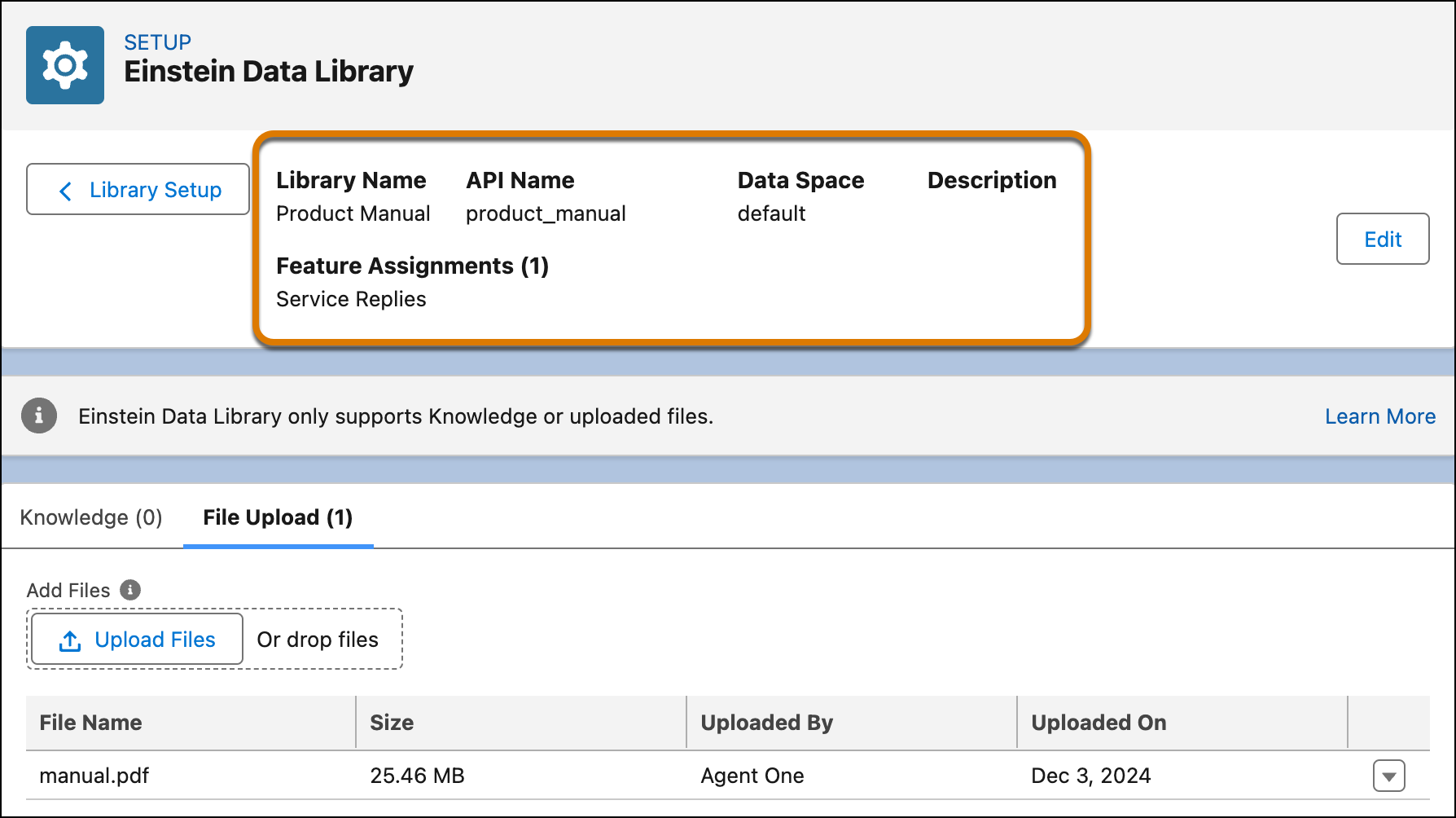Image resolution: width=1456 pixels, height=818 pixels.
Task: Click the 'Or drop files' drop zone
Action: pyautogui.click(x=318, y=640)
